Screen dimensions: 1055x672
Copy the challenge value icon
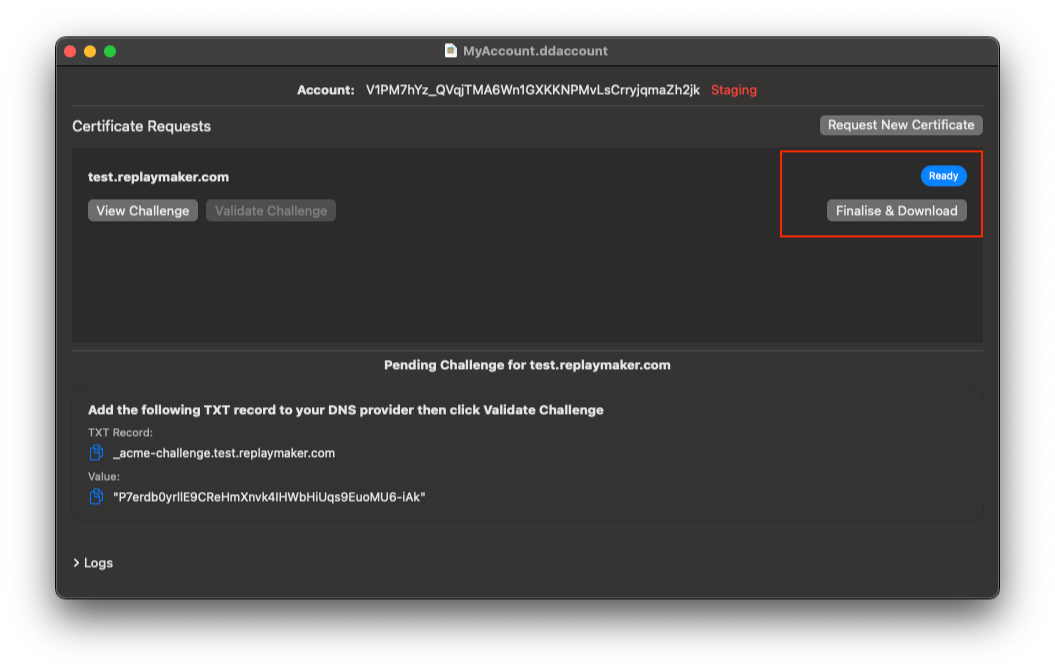[x=97, y=497]
